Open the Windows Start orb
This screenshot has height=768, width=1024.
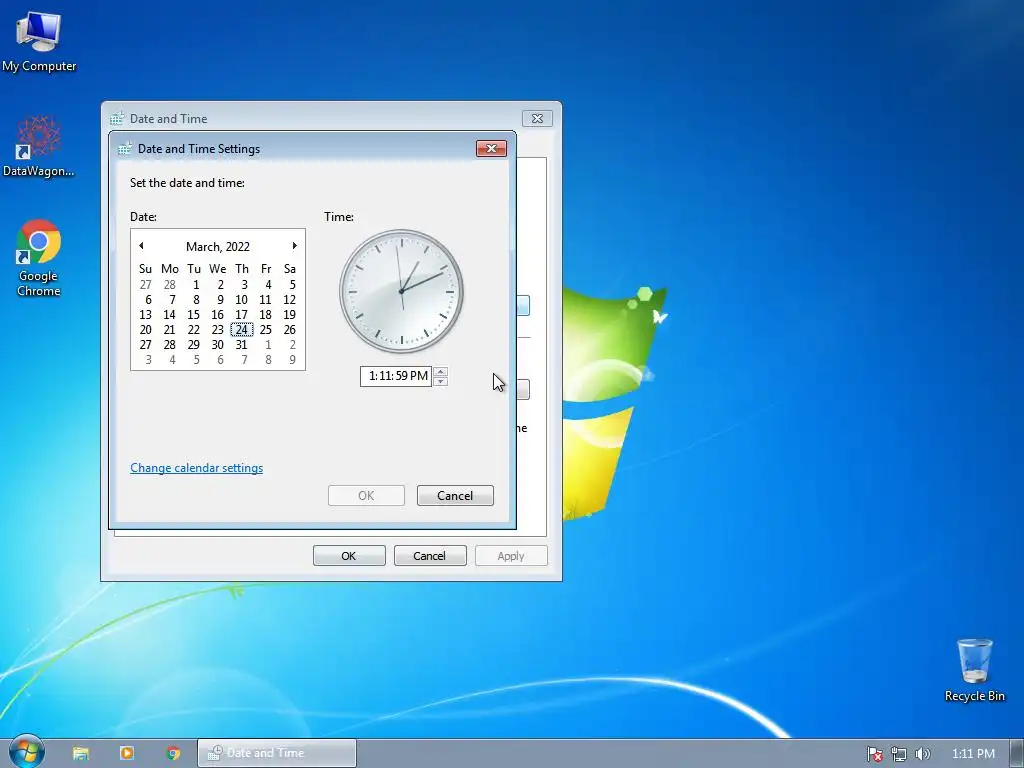point(27,752)
